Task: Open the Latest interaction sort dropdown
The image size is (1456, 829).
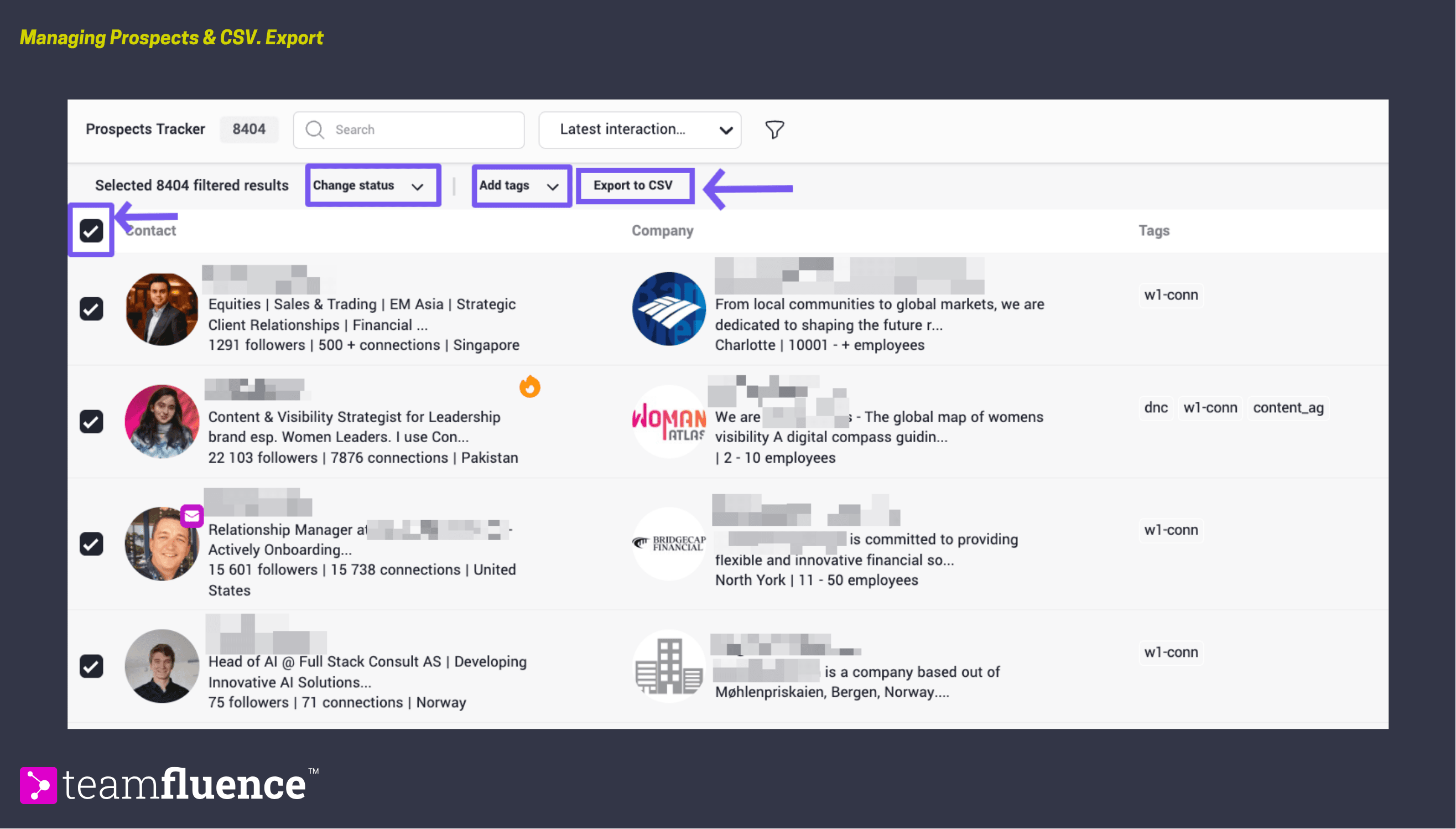Action: click(x=639, y=130)
